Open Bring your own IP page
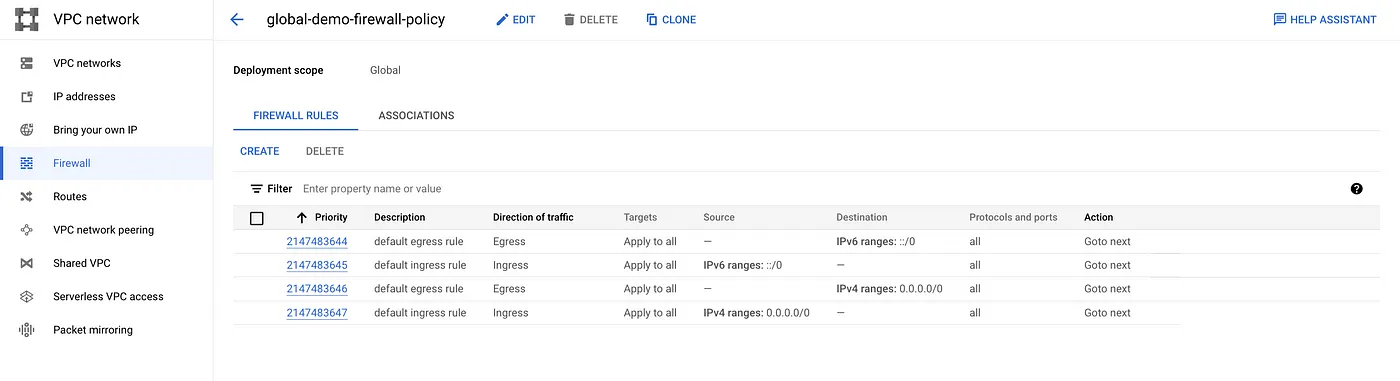Viewport: 1400px width, 381px height. coord(95,130)
